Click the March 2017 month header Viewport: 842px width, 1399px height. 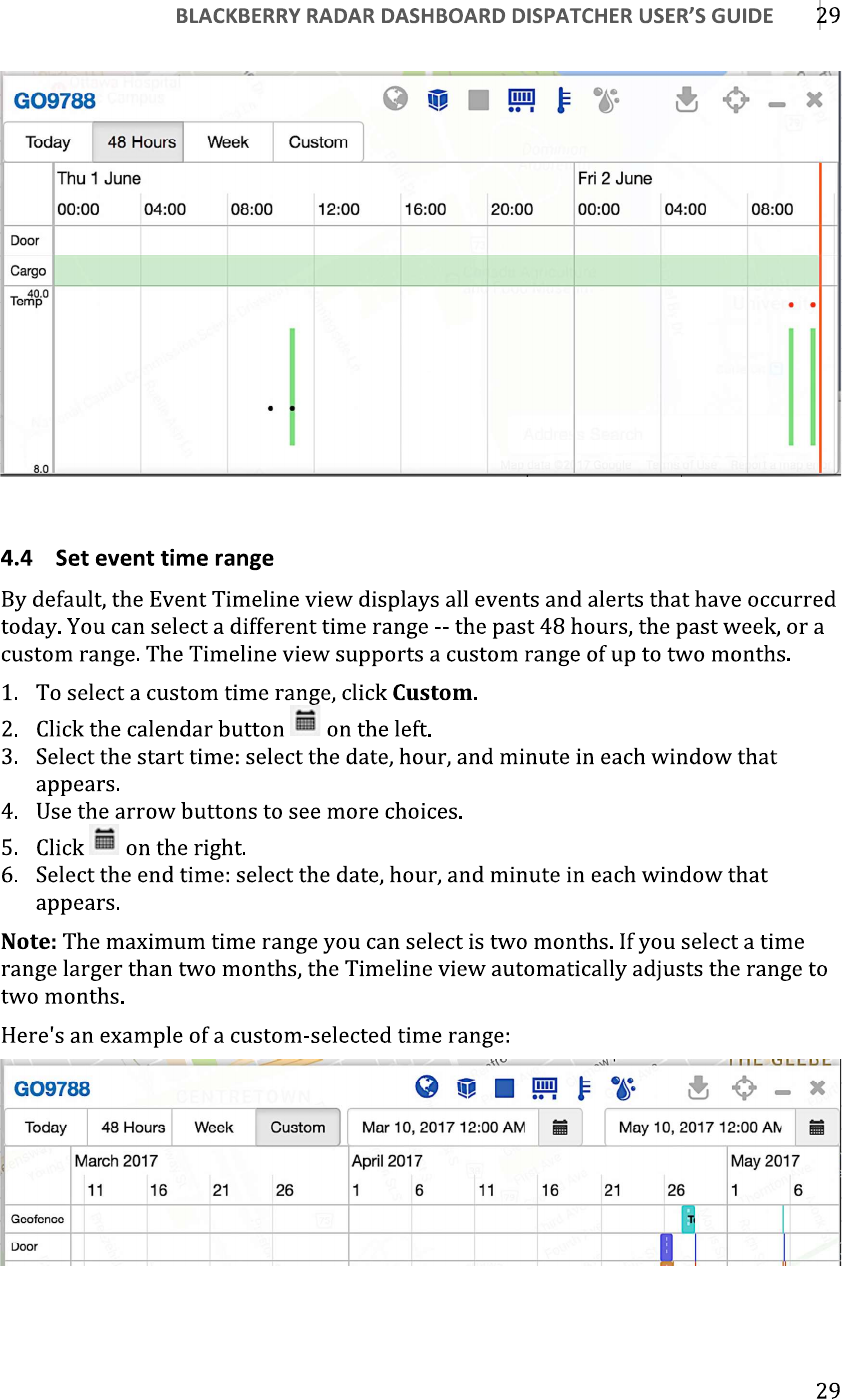(116, 1161)
